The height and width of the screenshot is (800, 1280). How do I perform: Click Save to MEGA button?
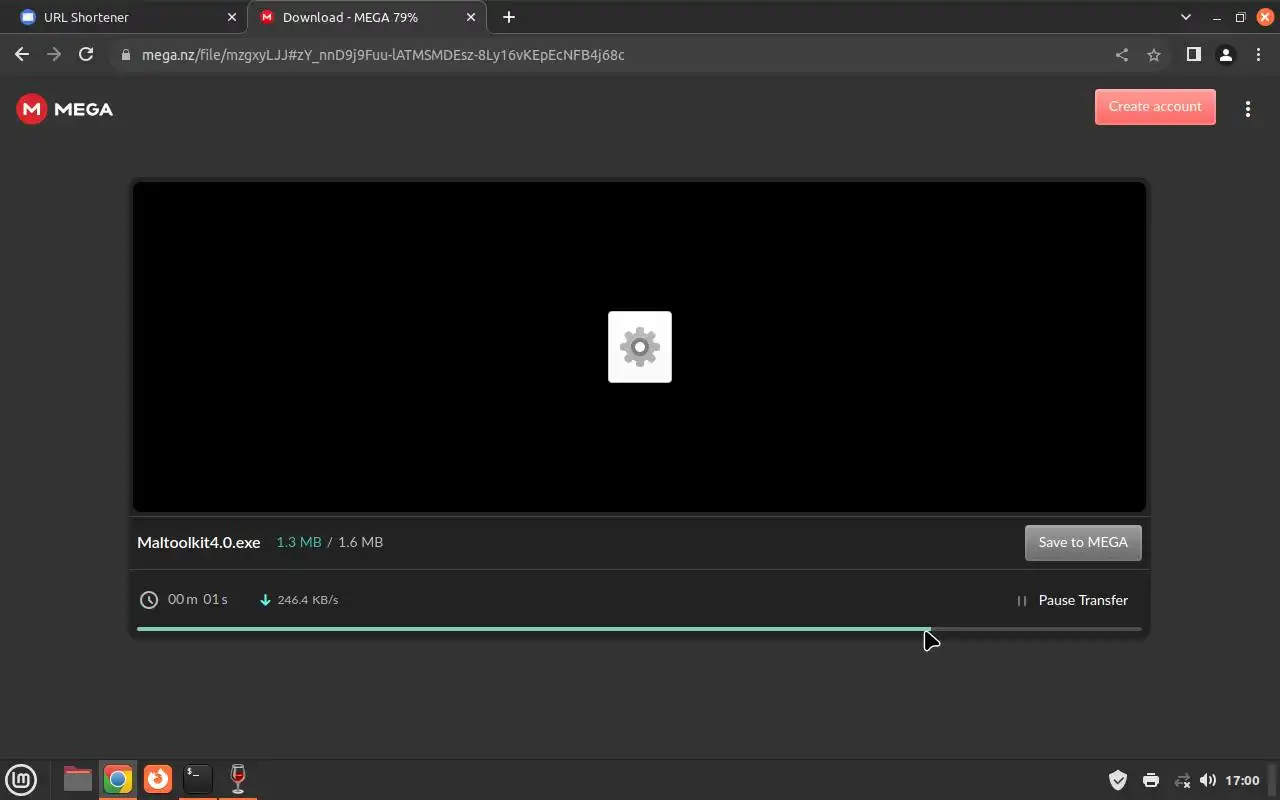pyautogui.click(x=1083, y=542)
